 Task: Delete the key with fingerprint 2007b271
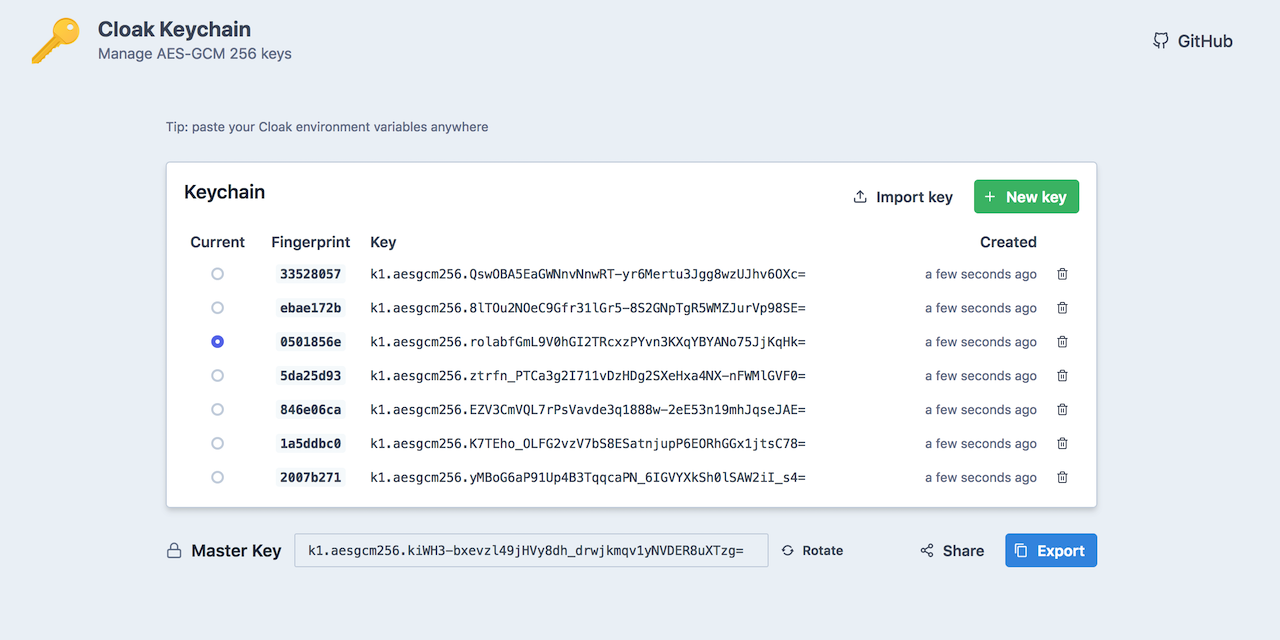click(1062, 478)
